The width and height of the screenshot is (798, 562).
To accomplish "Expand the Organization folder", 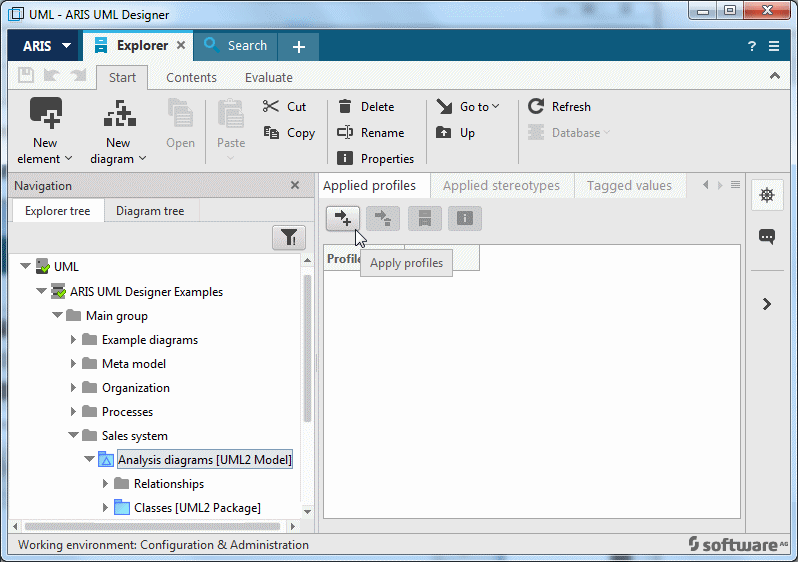I will pos(73,387).
